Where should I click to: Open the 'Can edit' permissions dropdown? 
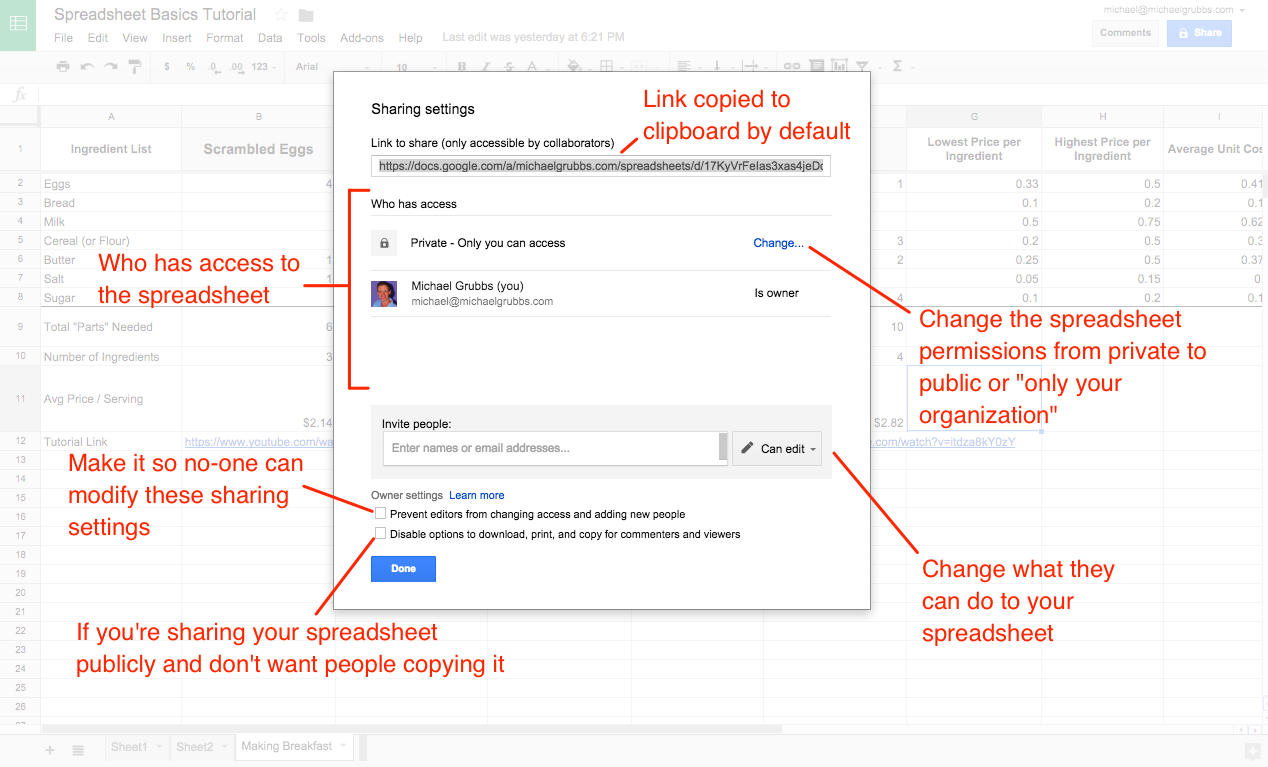pos(777,448)
